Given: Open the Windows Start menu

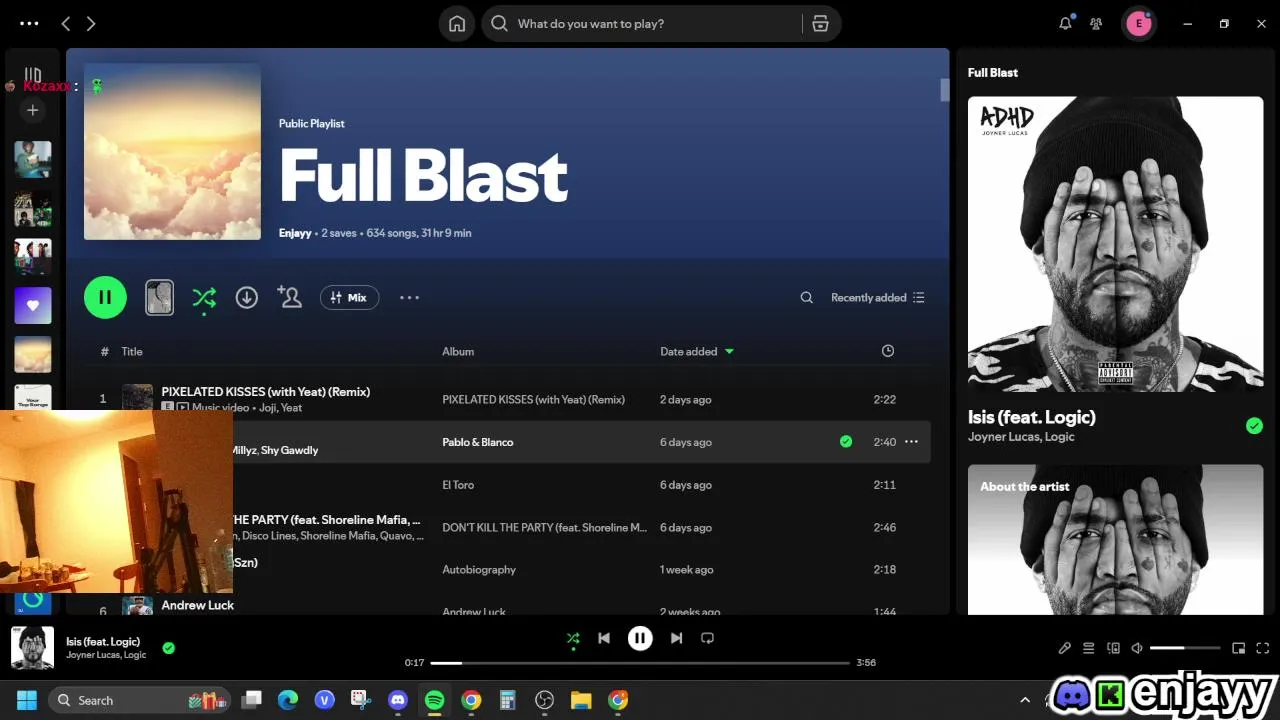Looking at the screenshot, I should 27,700.
